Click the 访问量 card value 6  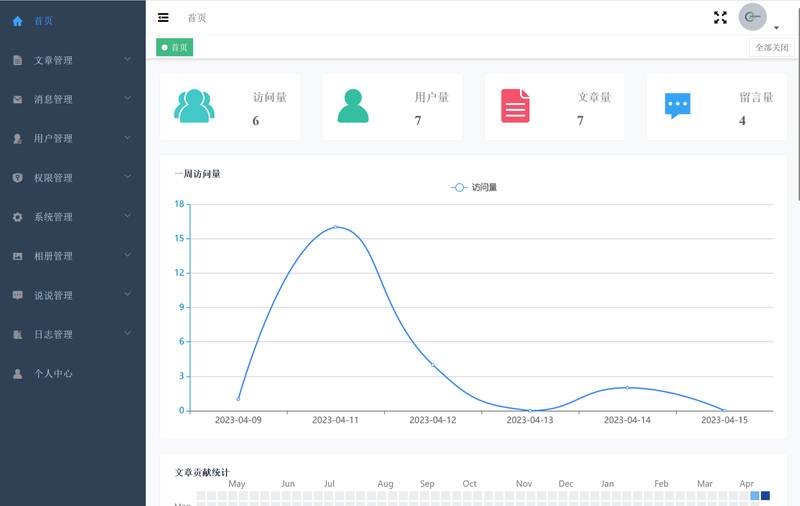pos(256,121)
